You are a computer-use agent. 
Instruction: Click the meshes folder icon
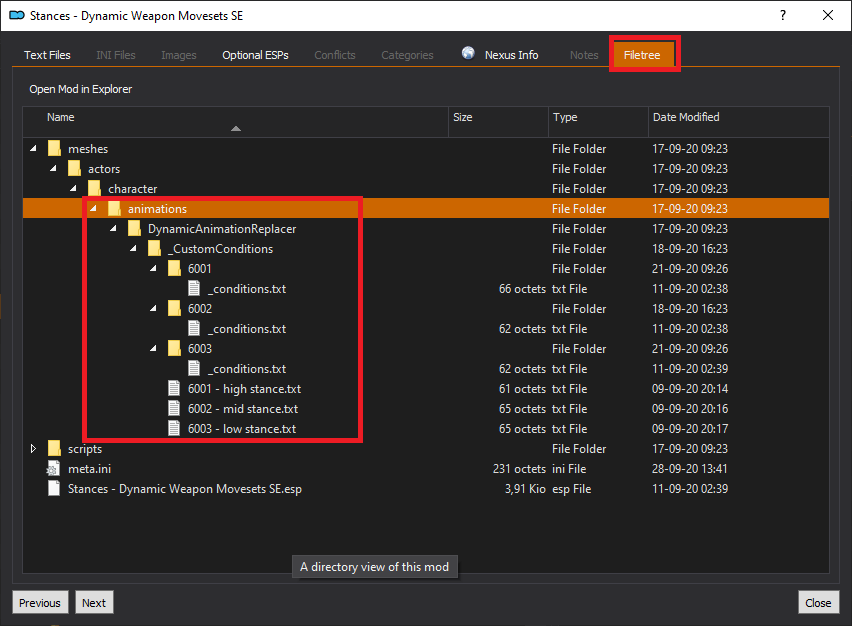click(x=54, y=148)
